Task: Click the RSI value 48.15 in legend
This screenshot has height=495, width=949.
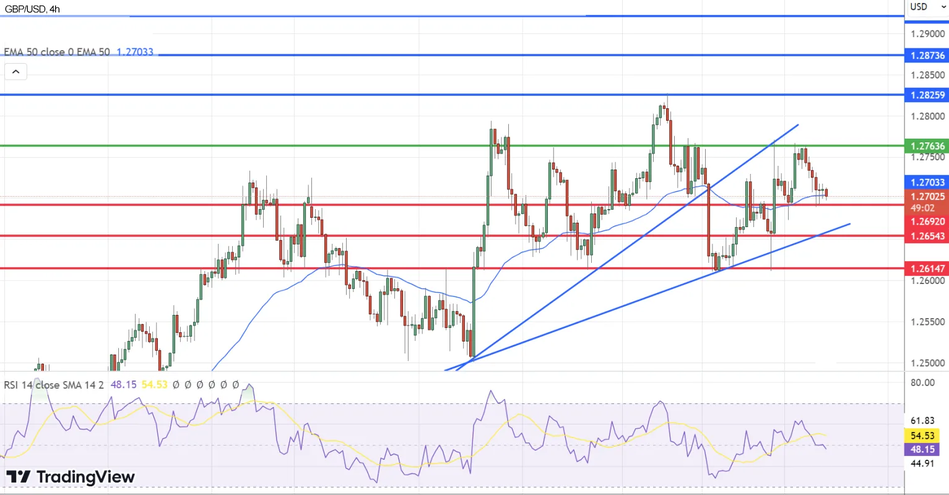Action: coord(123,385)
